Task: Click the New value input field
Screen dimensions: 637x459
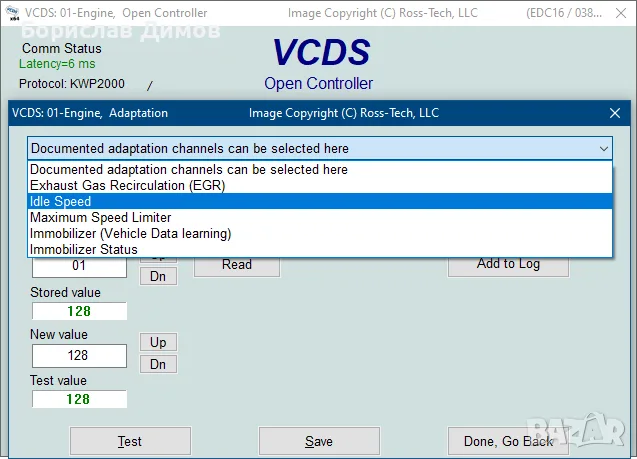Action: coord(79,356)
